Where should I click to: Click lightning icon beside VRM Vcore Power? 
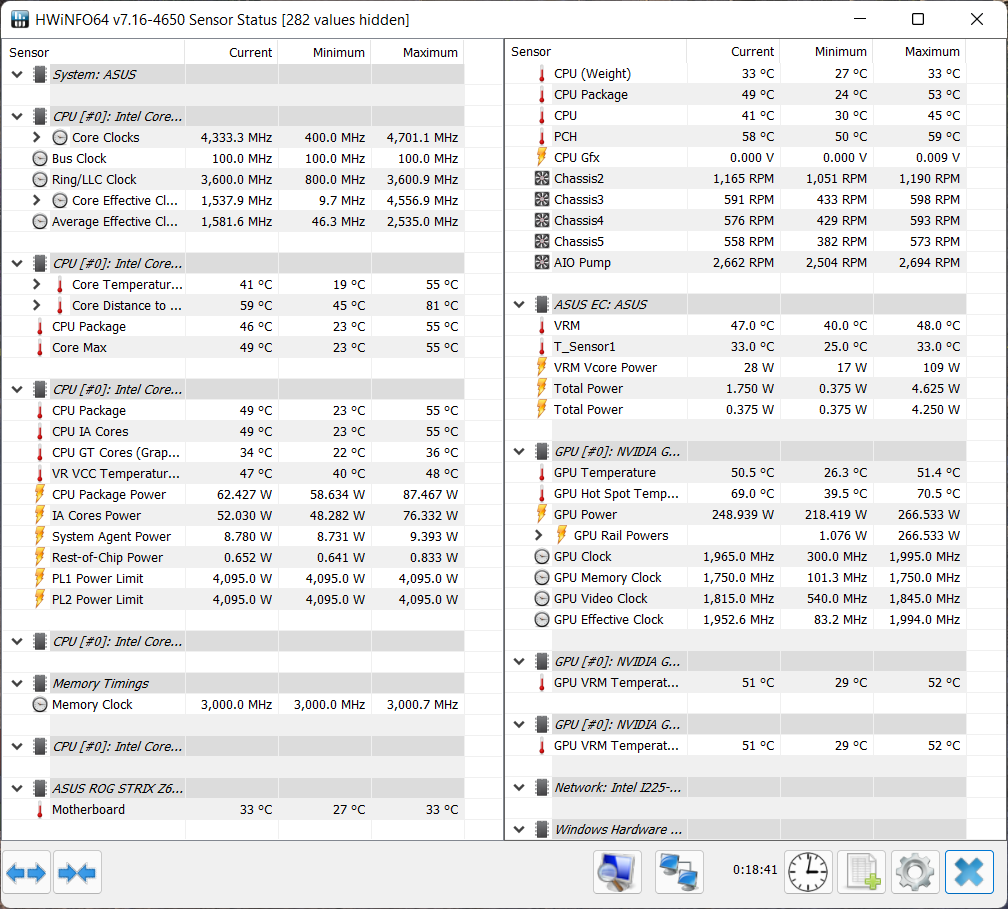(x=542, y=368)
